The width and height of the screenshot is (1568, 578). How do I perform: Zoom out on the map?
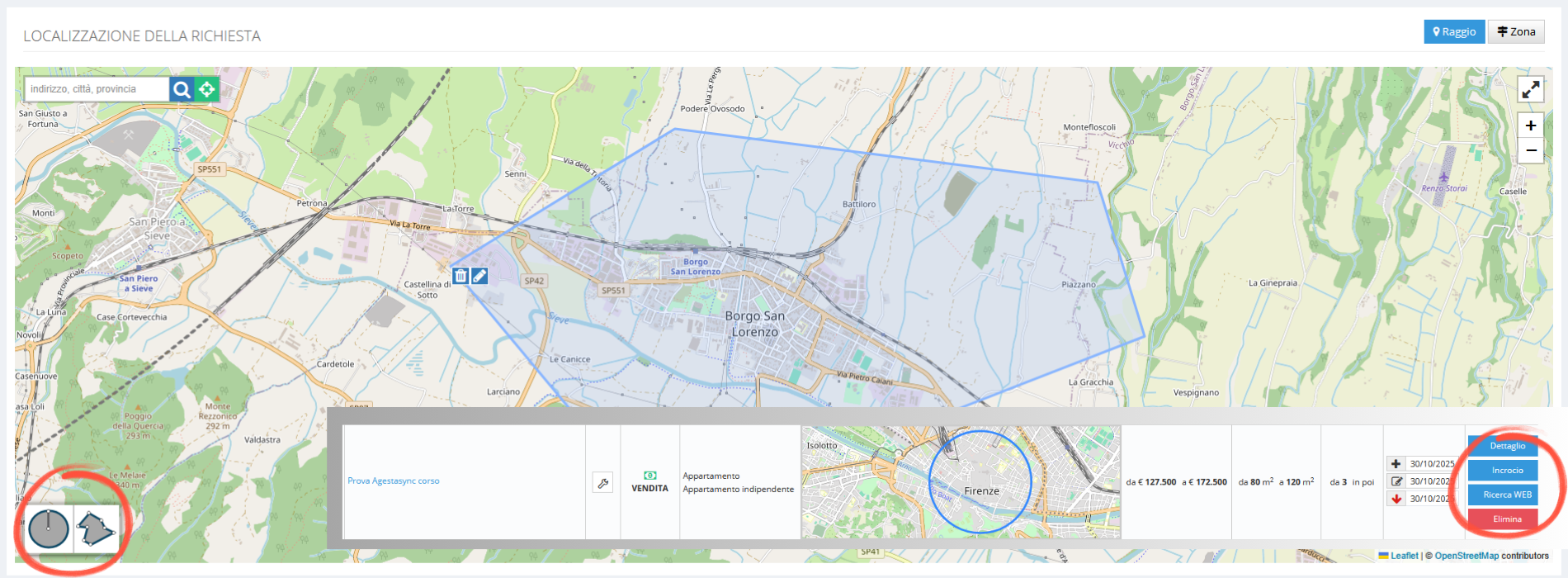(1530, 150)
